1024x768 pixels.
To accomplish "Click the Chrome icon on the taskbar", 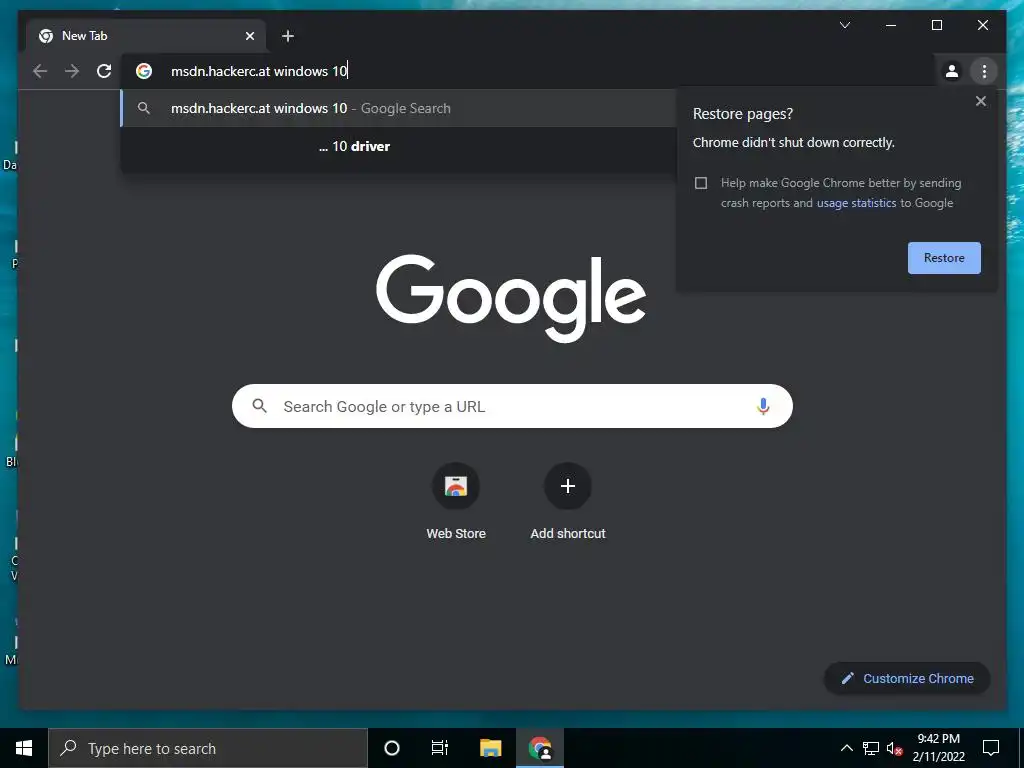I will pos(539,748).
